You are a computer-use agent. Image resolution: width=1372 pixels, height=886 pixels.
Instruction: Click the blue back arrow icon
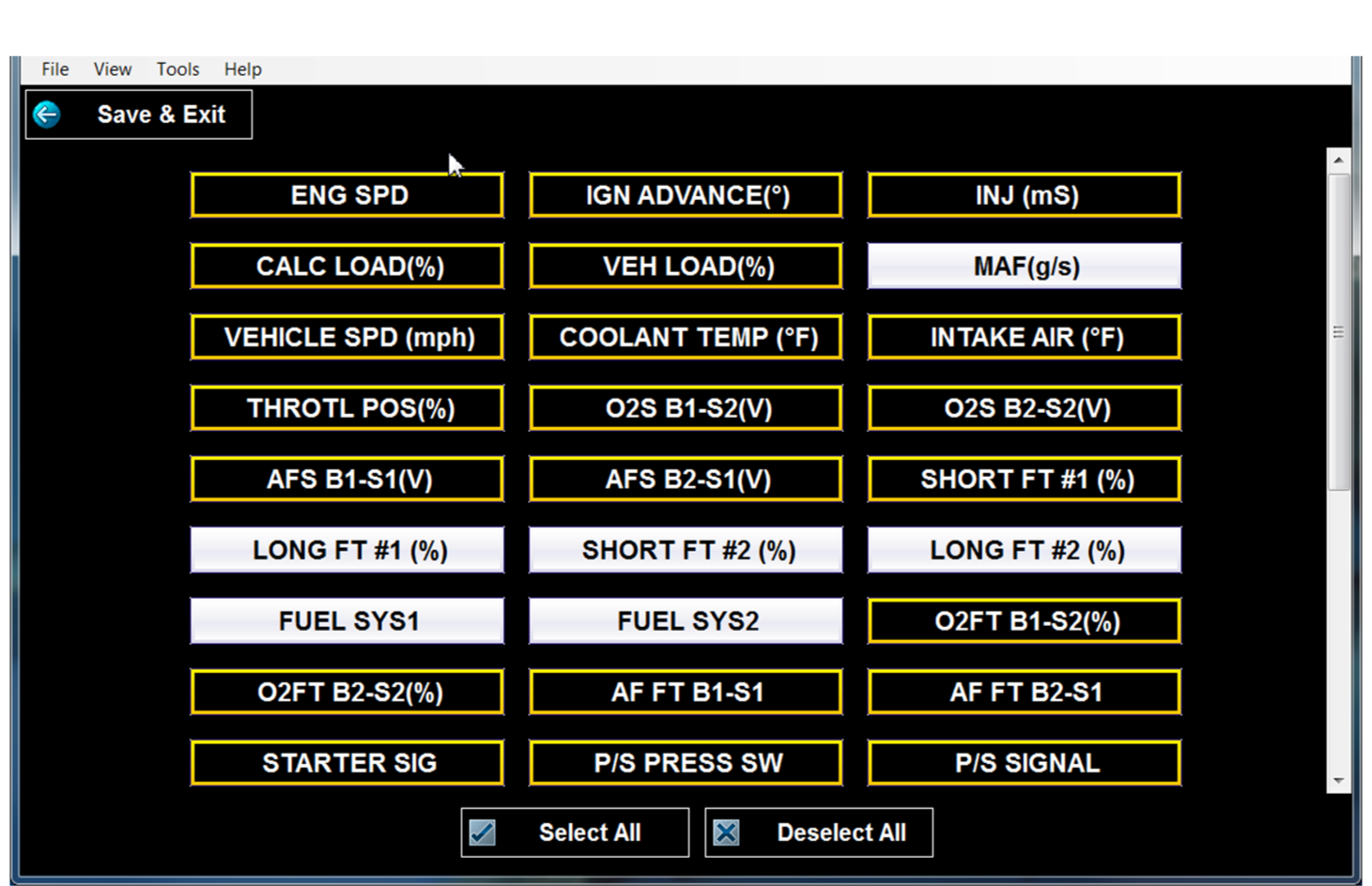click(47, 115)
